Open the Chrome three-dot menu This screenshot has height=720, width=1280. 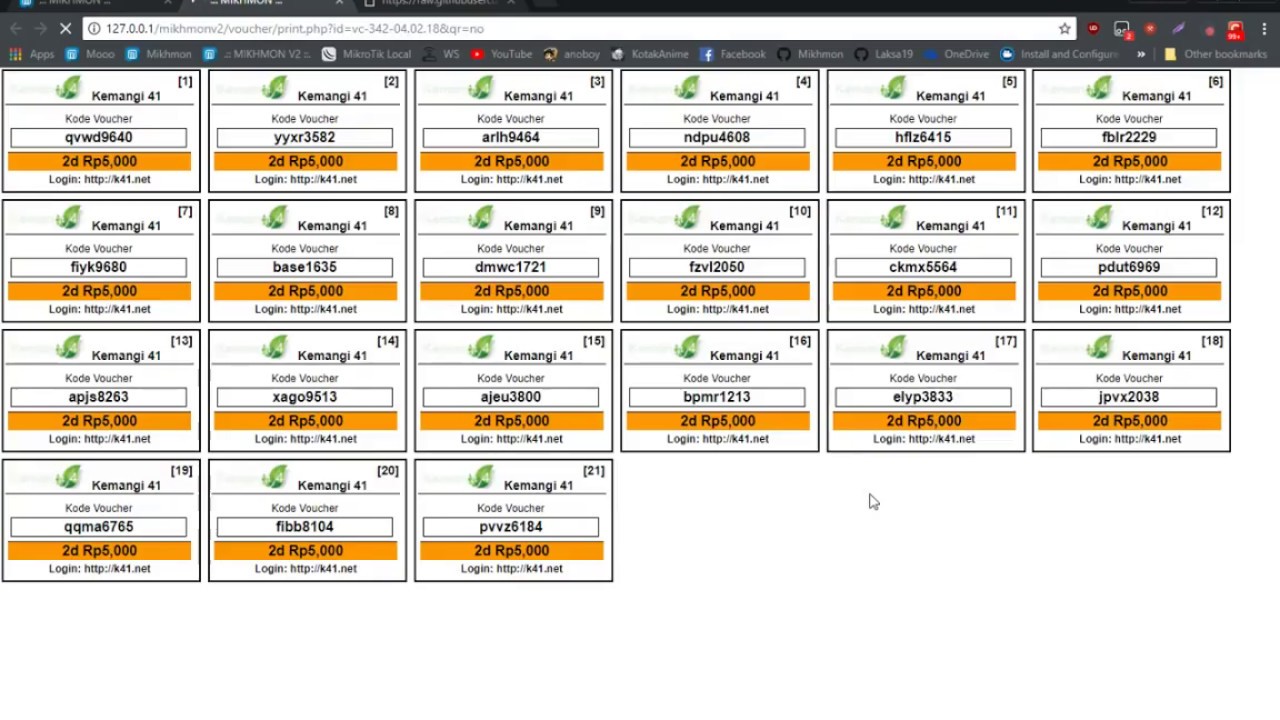pyautogui.click(x=1263, y=29)
